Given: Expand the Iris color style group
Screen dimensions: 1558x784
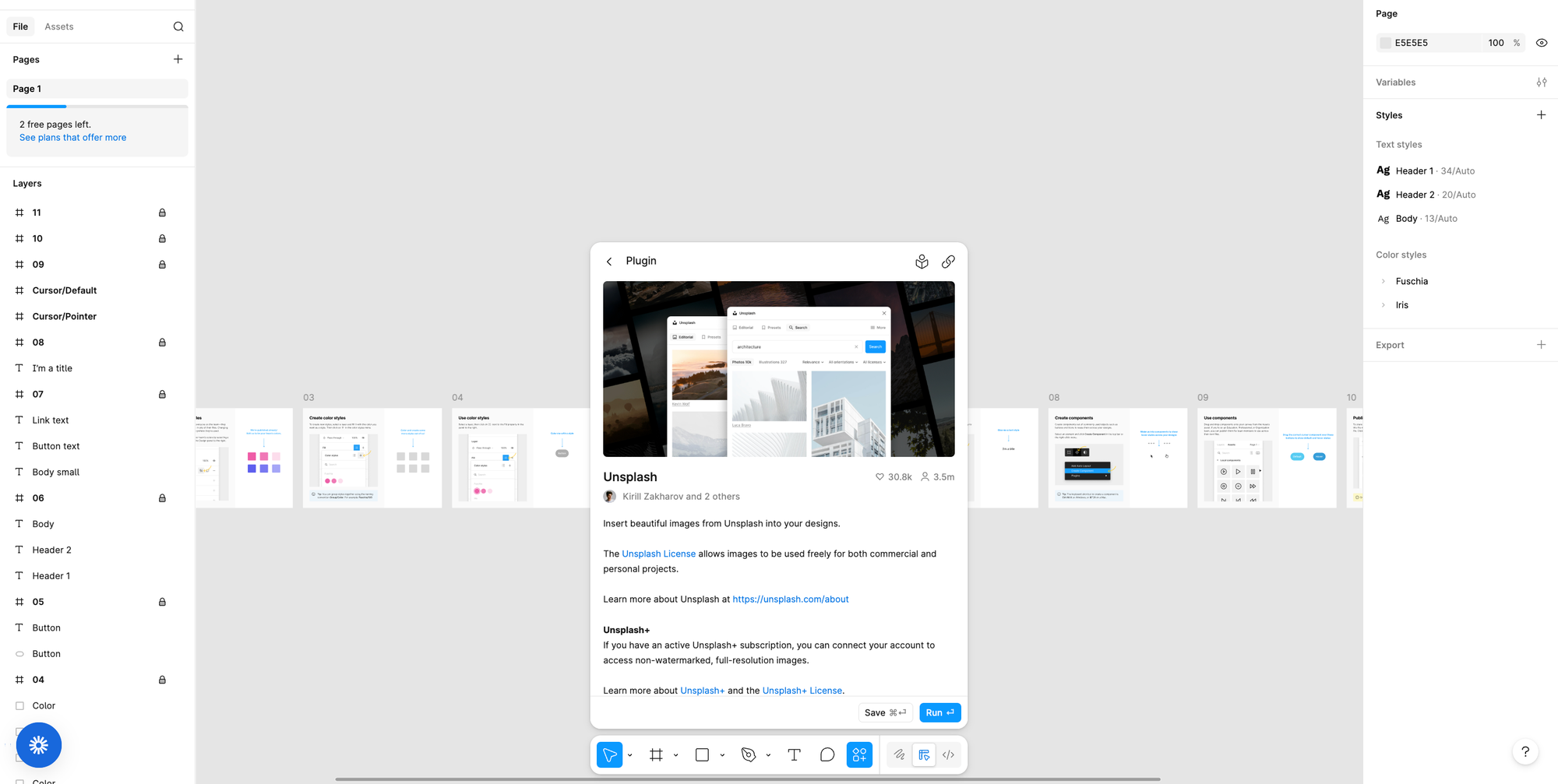Looking at the screenshot, I should (1384, 305).
